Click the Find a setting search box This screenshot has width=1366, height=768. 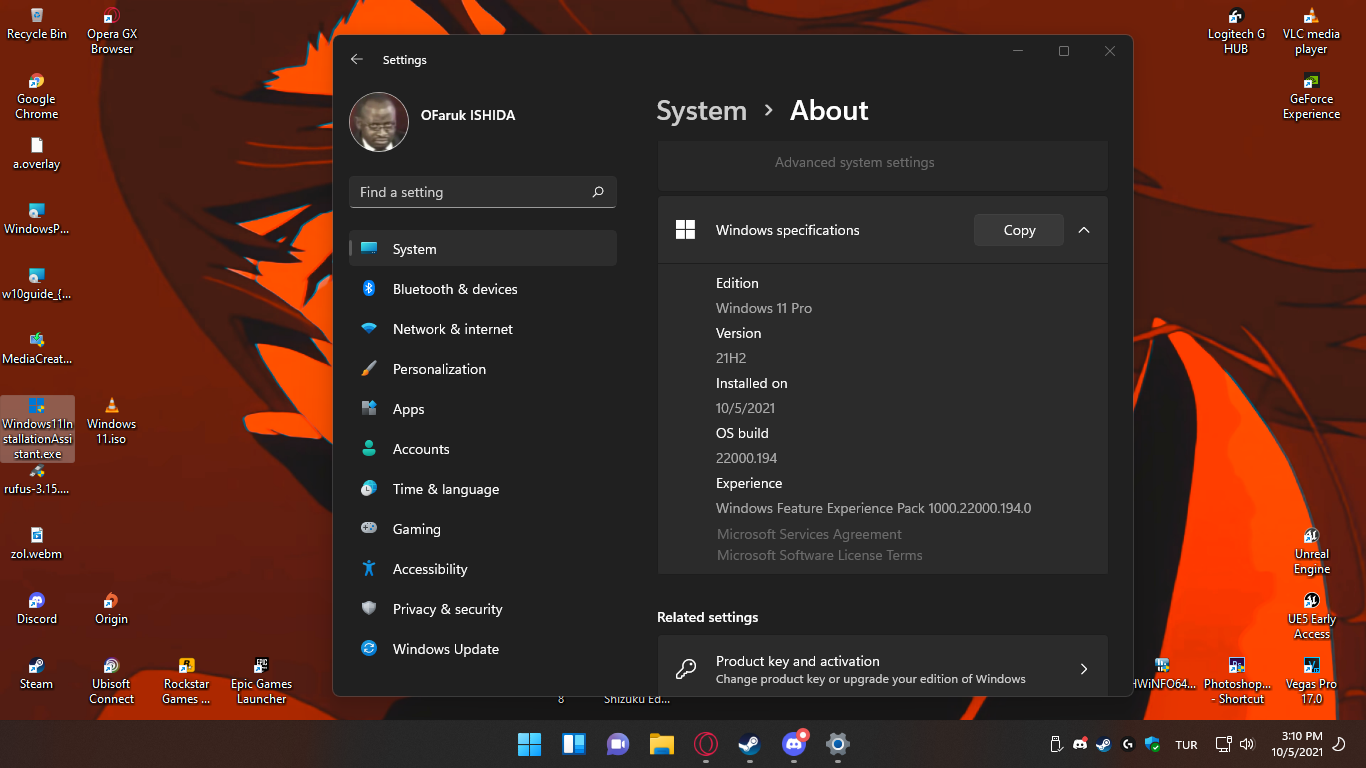pos(470,192)
